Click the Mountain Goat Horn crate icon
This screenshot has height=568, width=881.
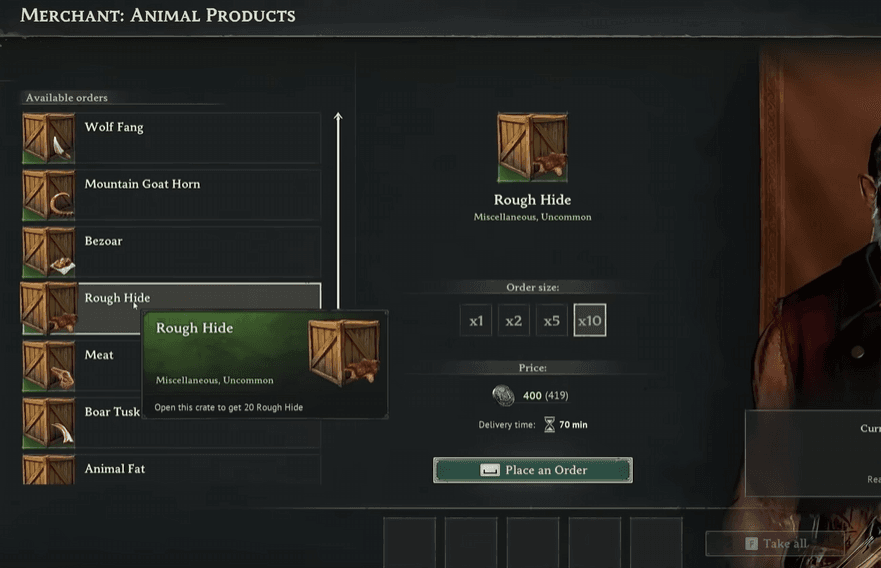pos(48,195)
